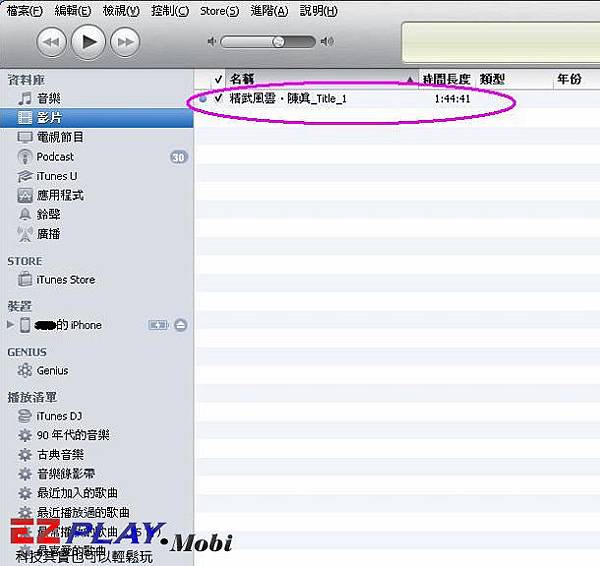The width and height of the screenshot is (600, 566).
Task: Click the iTunes status display area
Action: [x=501, y=42]
